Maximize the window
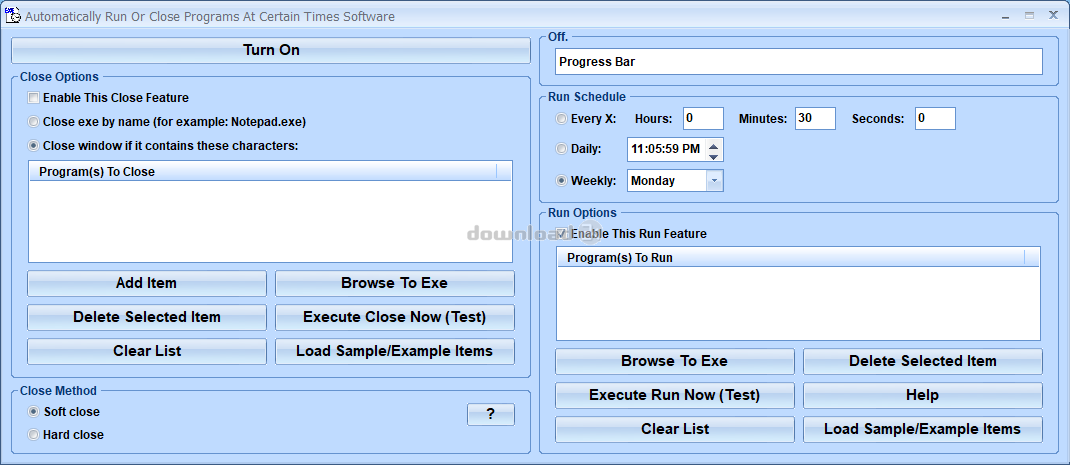The height and width of the screenshot is (465, 1070). (1029, 15)
